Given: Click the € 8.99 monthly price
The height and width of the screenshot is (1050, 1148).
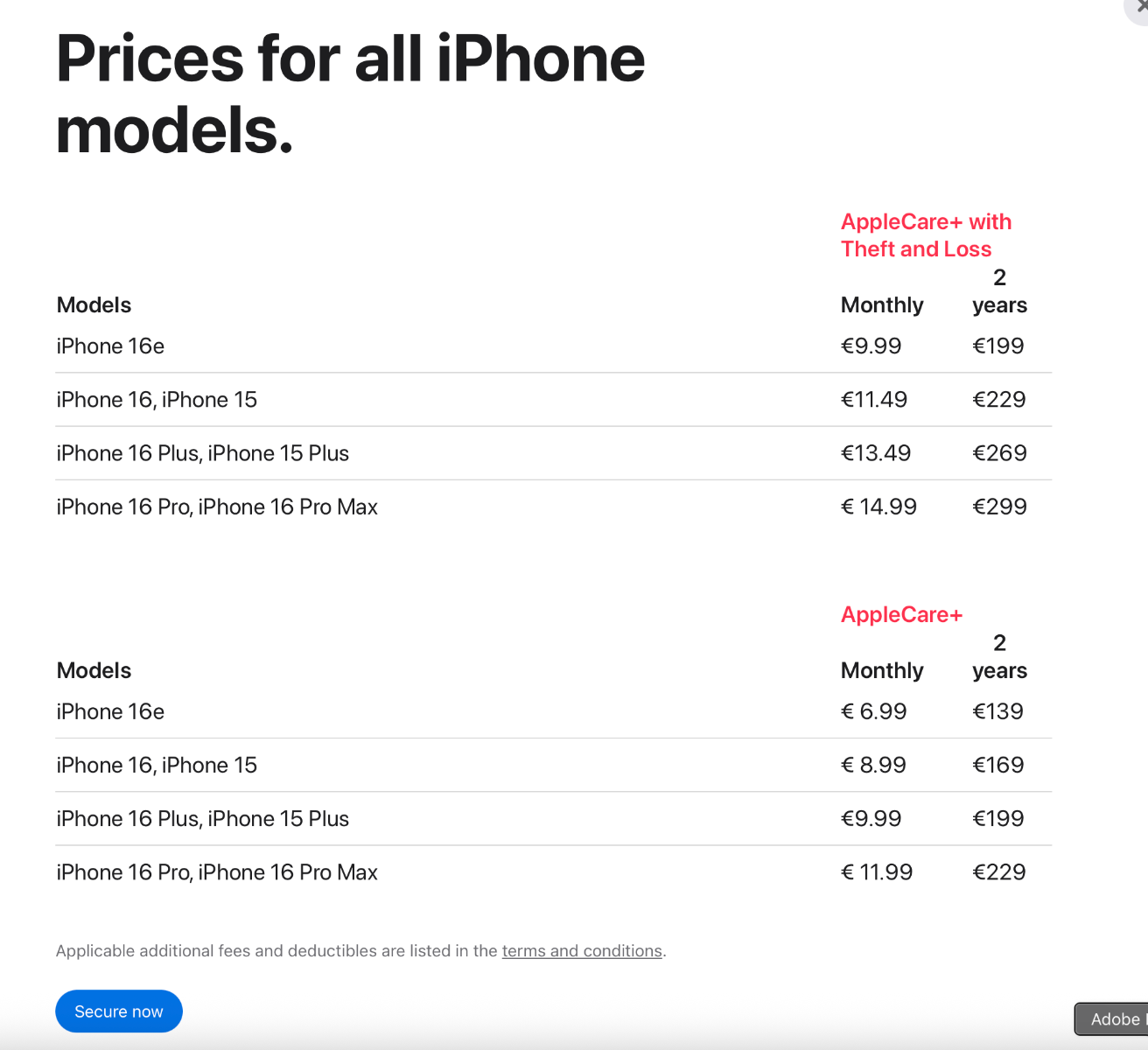Looking at the screenshot, I should [x=873, y=765].
